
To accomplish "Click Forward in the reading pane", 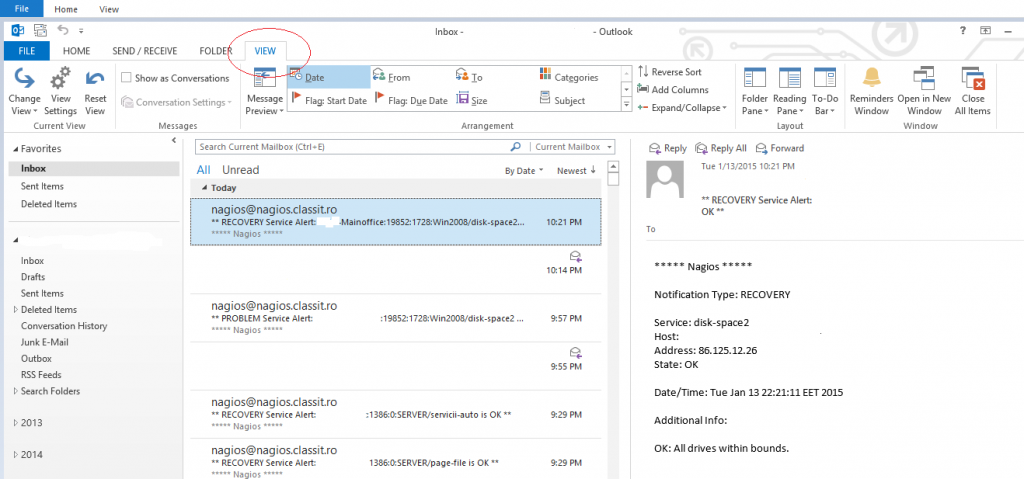I will click(x=780, y=148).
